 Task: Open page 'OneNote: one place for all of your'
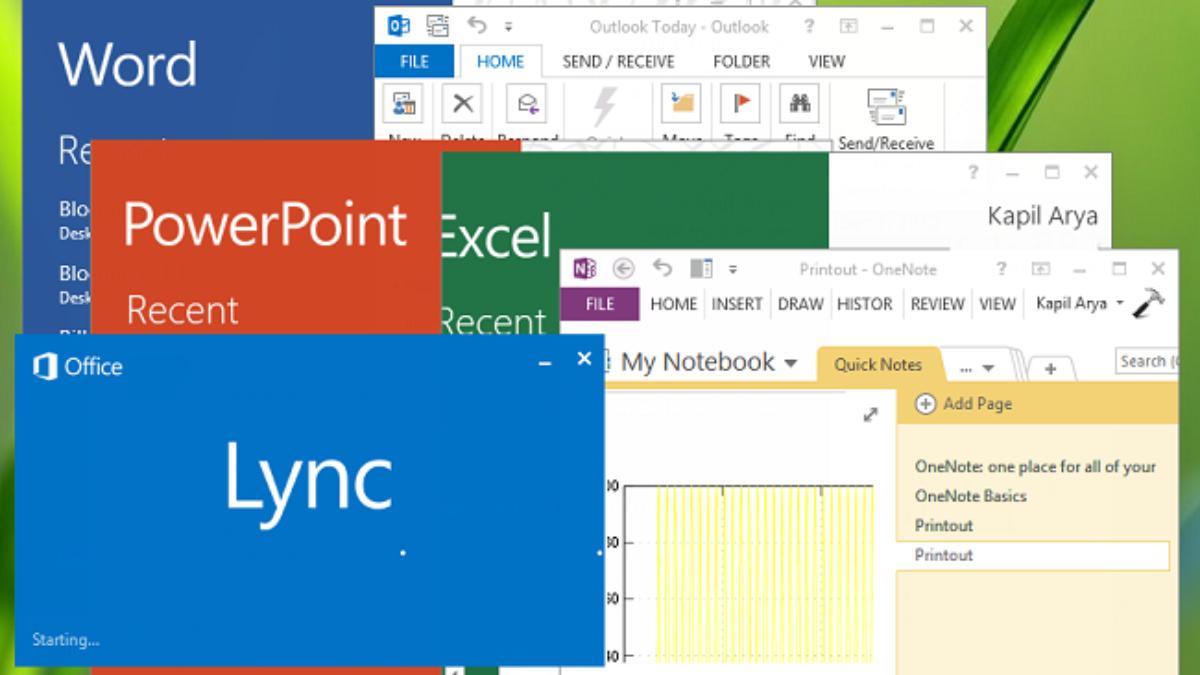pyautogui.click(x=1035, y=466)
